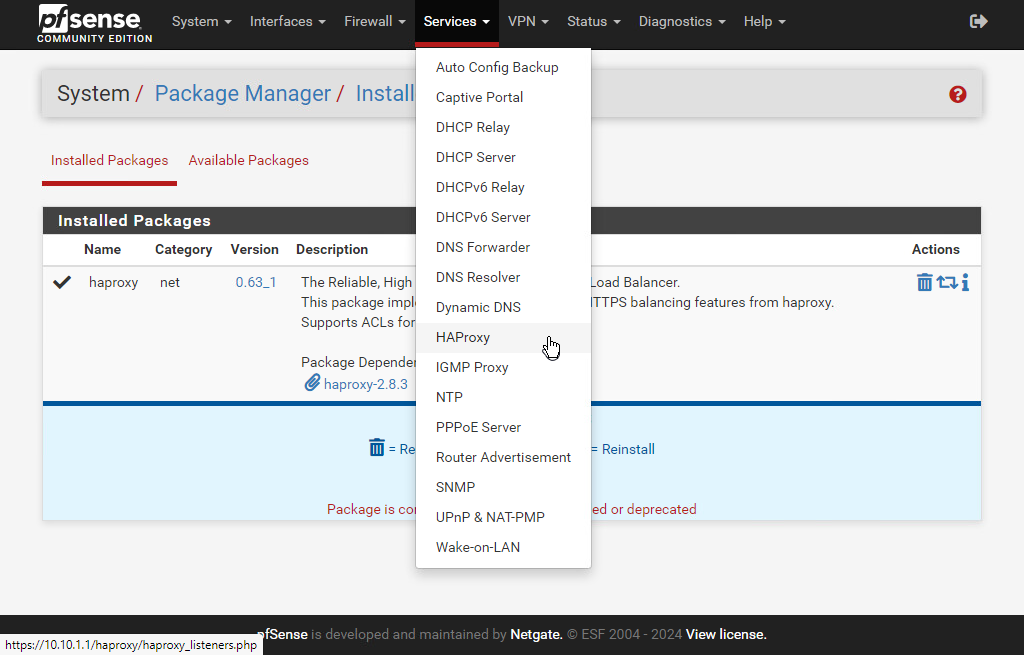Screen dimensions: 1024x655
Task: Click the trash icon in the legend area
Action: click(x=377, y=447)
